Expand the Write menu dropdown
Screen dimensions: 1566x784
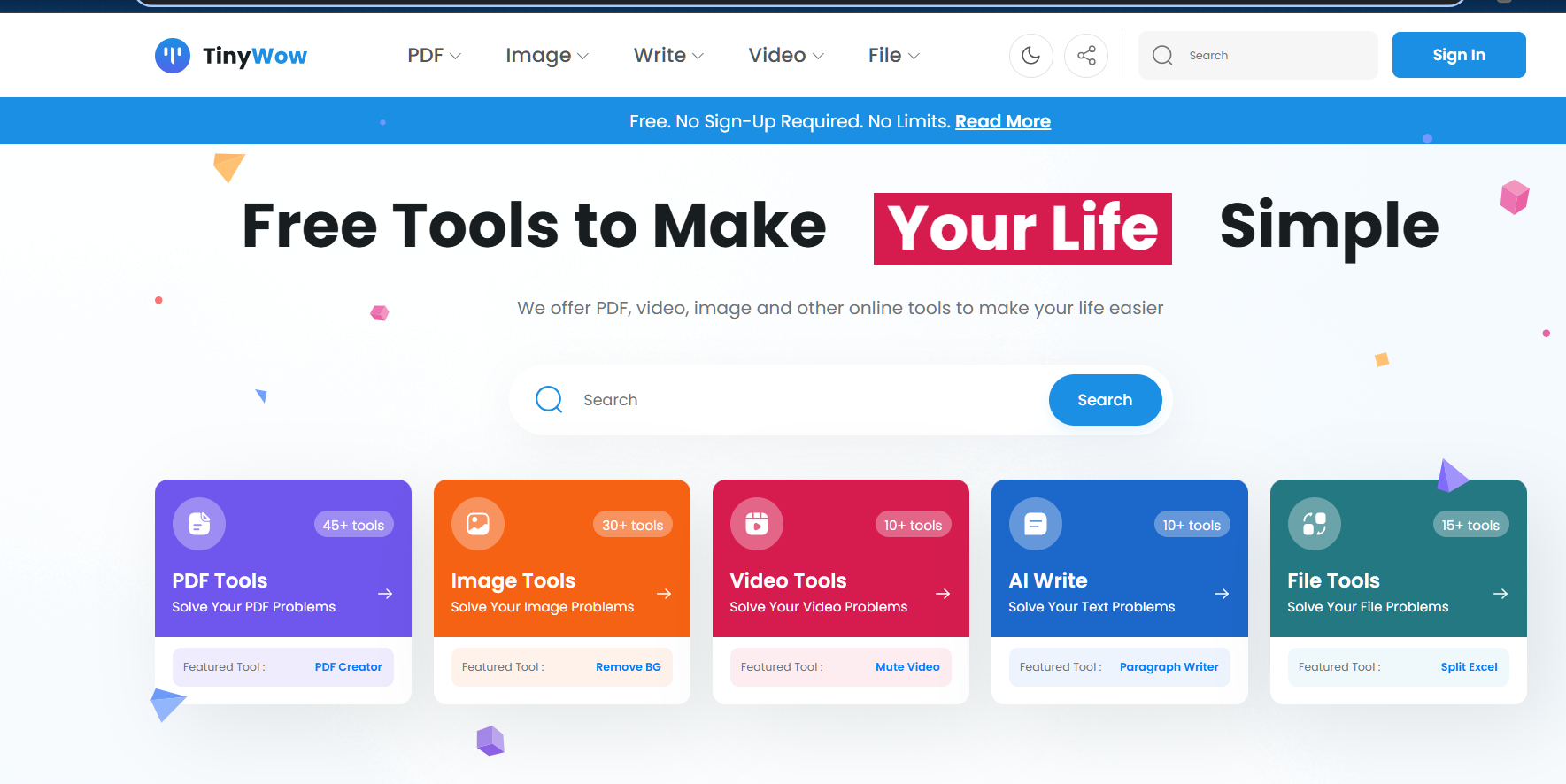(668, 56)
